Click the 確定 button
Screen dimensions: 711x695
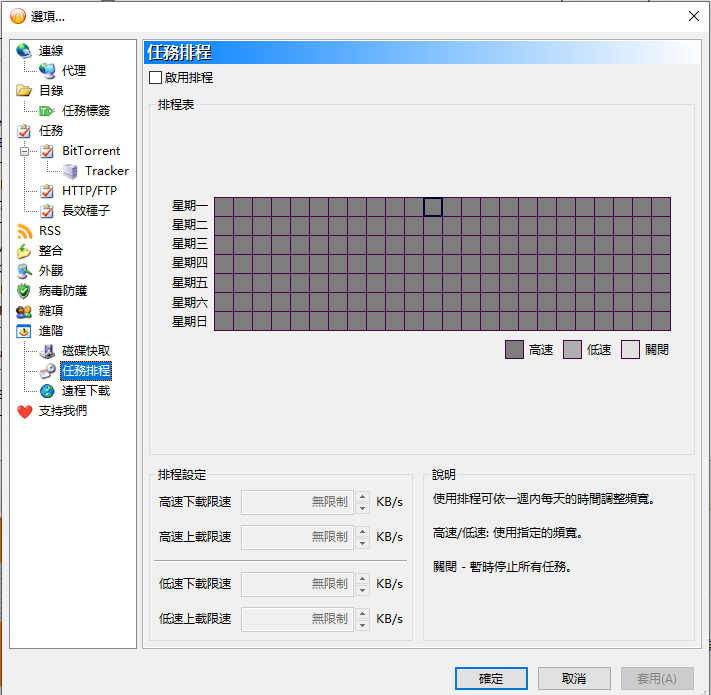point(491,678)
